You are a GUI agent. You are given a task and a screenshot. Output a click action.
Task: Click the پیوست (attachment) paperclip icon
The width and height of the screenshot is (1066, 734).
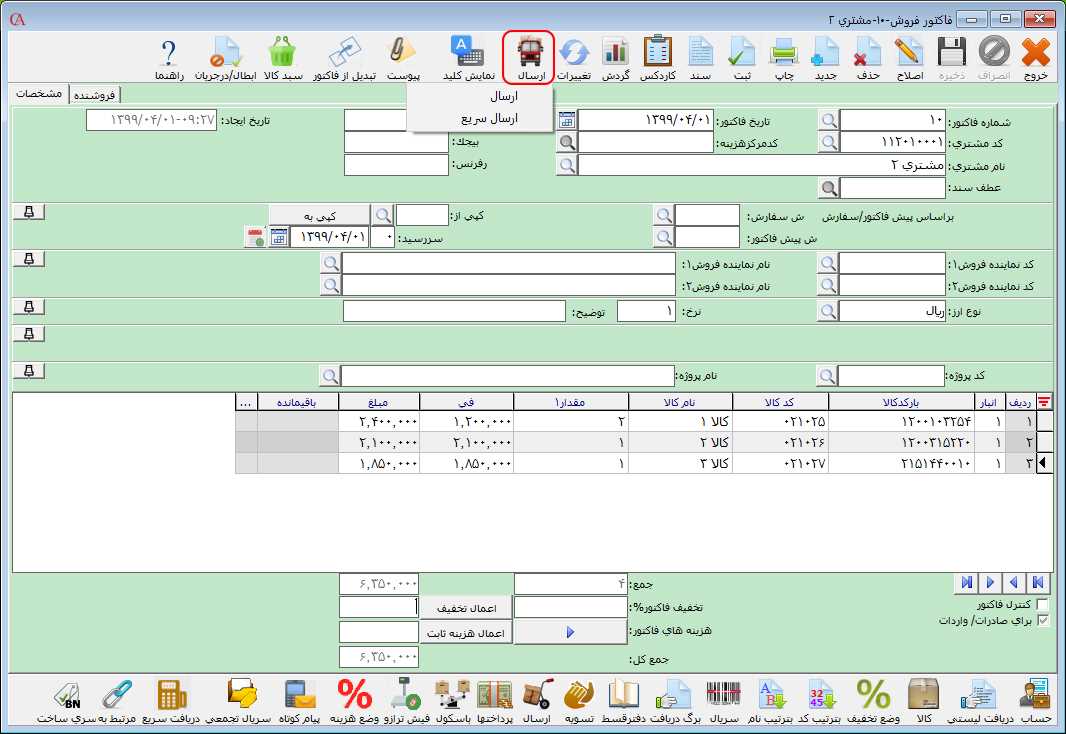(x=403, y=57)
